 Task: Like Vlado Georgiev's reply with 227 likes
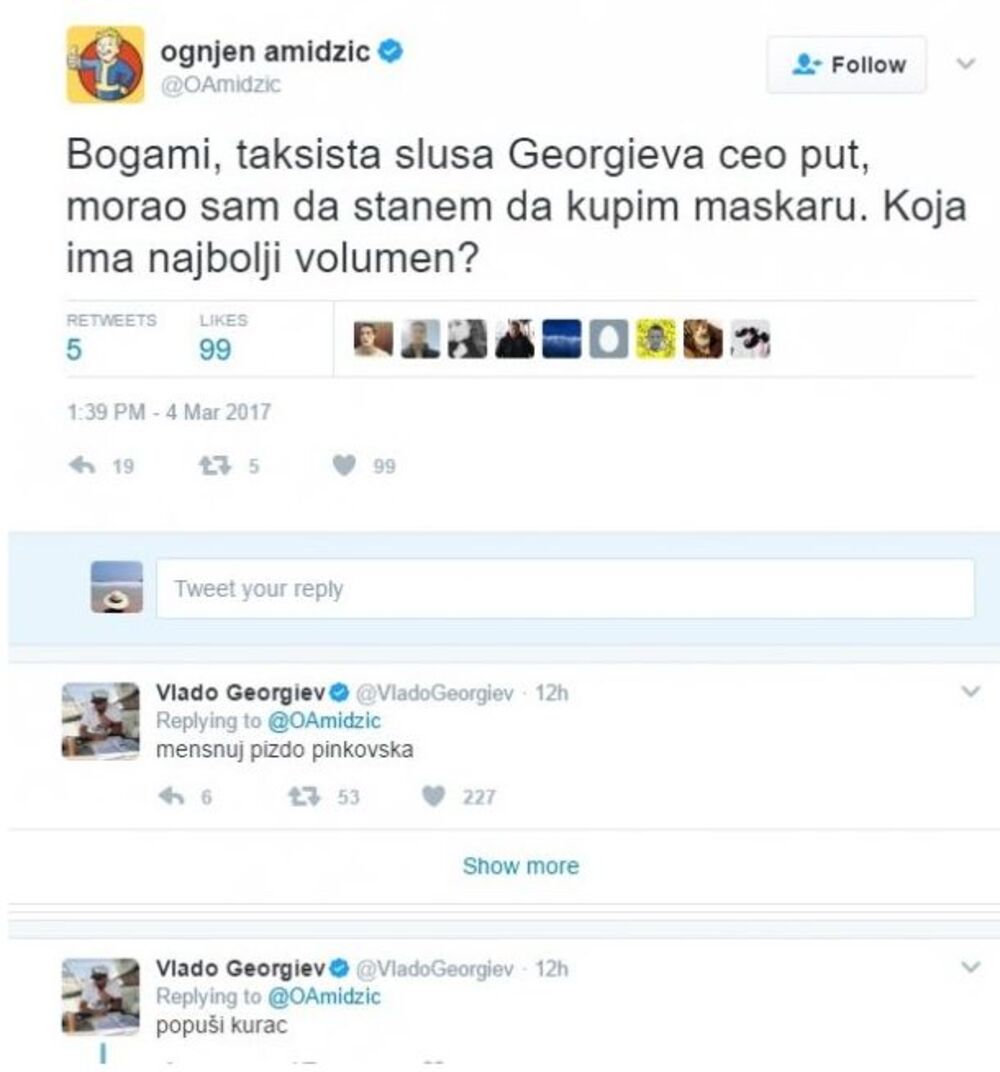[x=433, y=797]
